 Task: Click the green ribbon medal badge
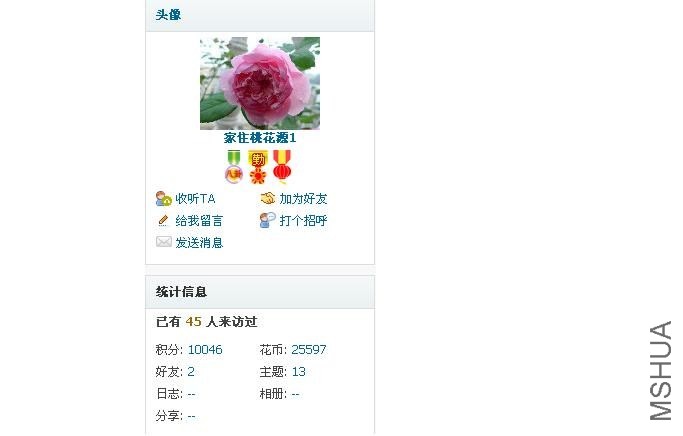(x=234, y=166)
